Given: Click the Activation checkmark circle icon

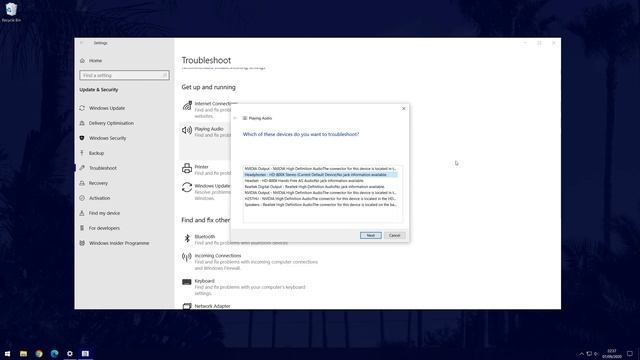Looking at the screenshot, I should pos(82,198).
